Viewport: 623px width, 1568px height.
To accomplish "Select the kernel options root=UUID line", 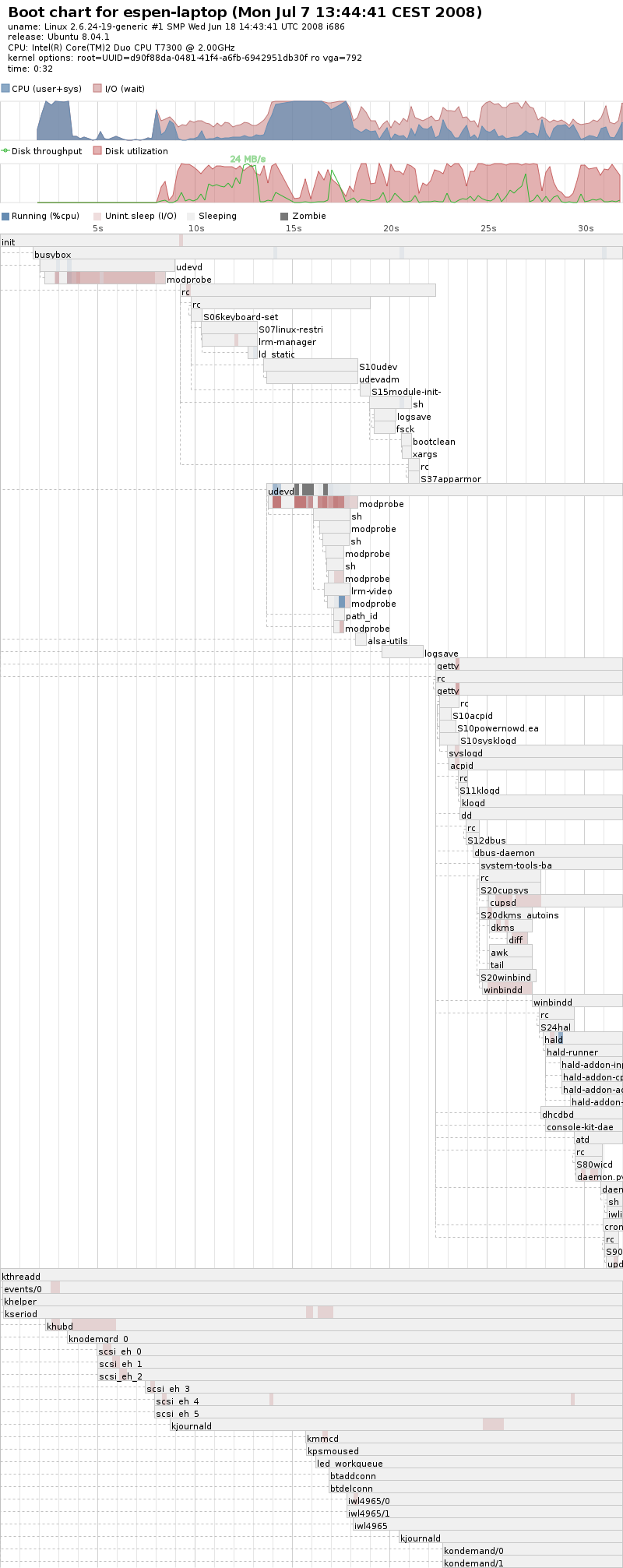I will tap(185, 58).
